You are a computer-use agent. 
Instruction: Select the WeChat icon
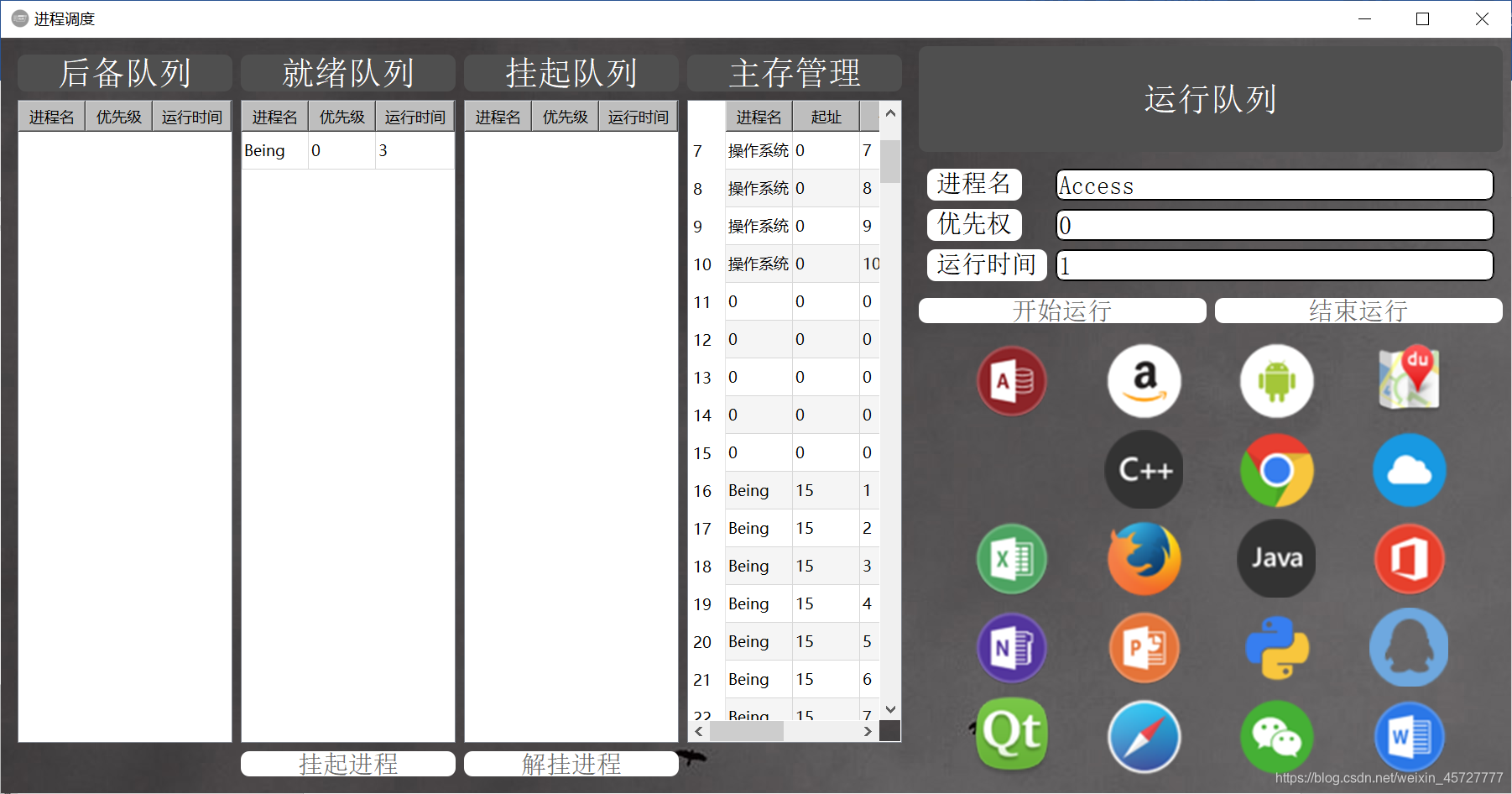1277,737
